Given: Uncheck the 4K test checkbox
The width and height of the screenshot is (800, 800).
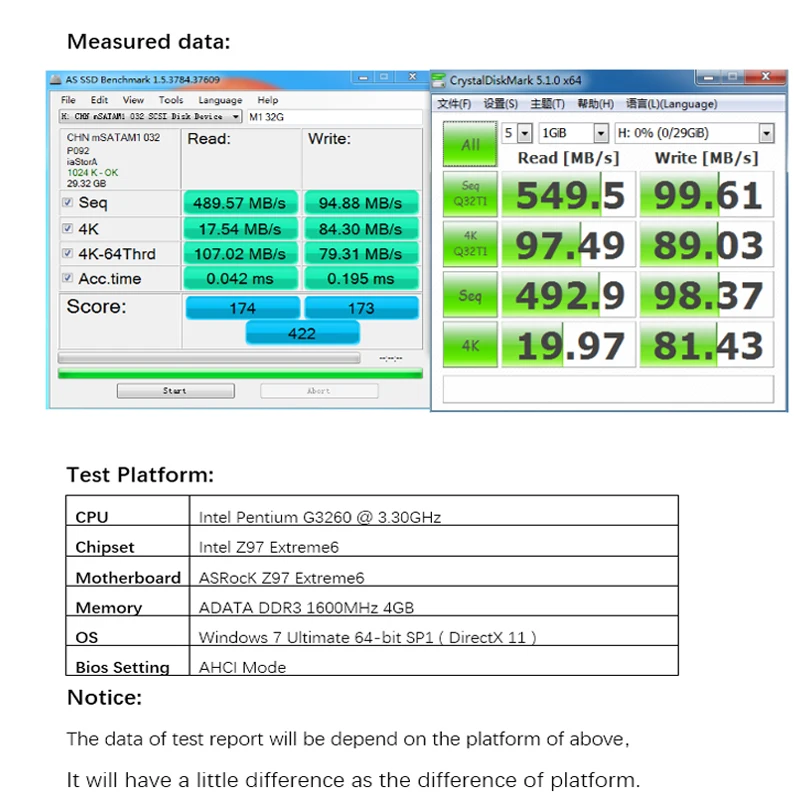Looking at the screenshot, I should click(x=67, y=228).
